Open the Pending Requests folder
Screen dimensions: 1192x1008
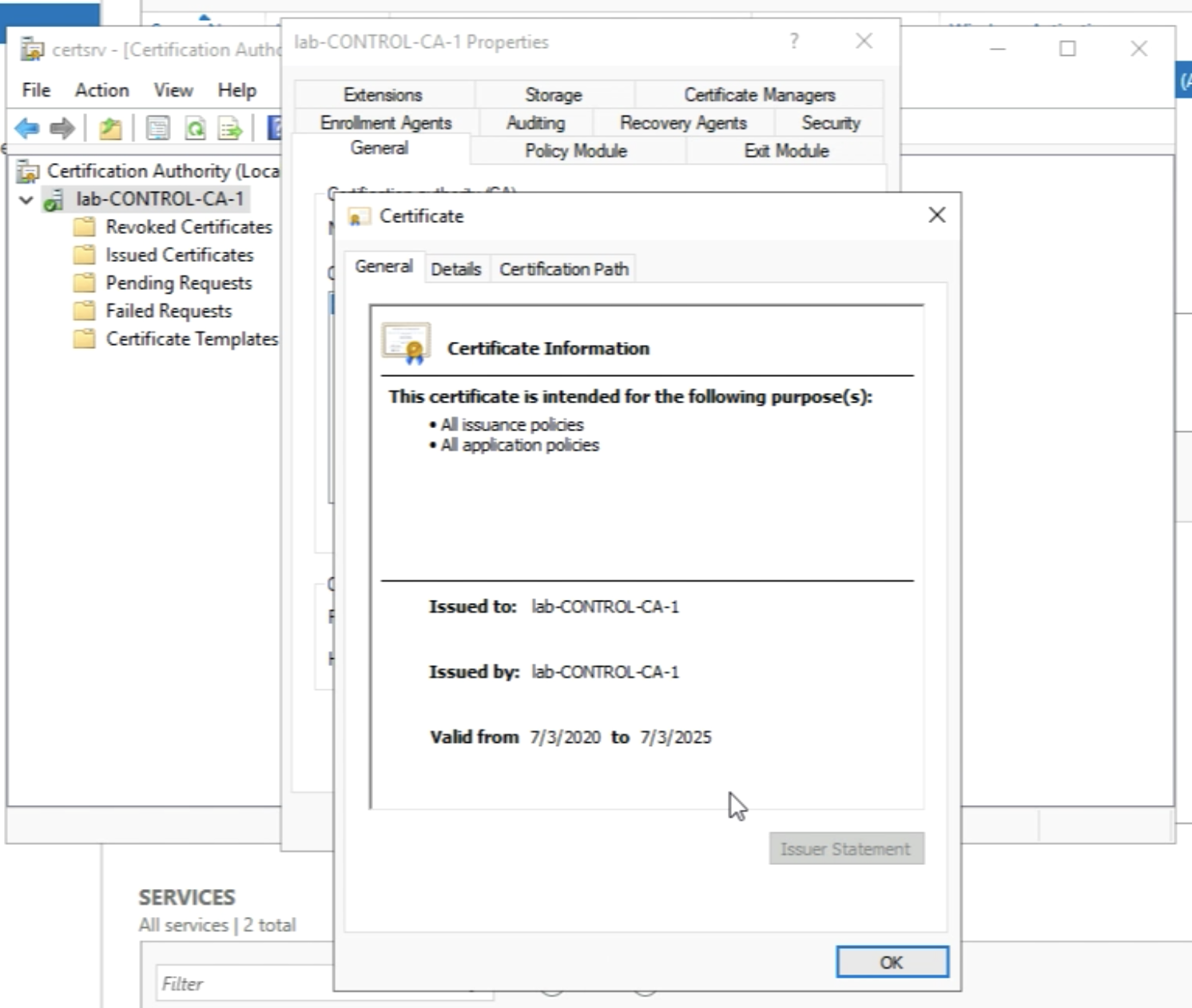tap(178, 283)
